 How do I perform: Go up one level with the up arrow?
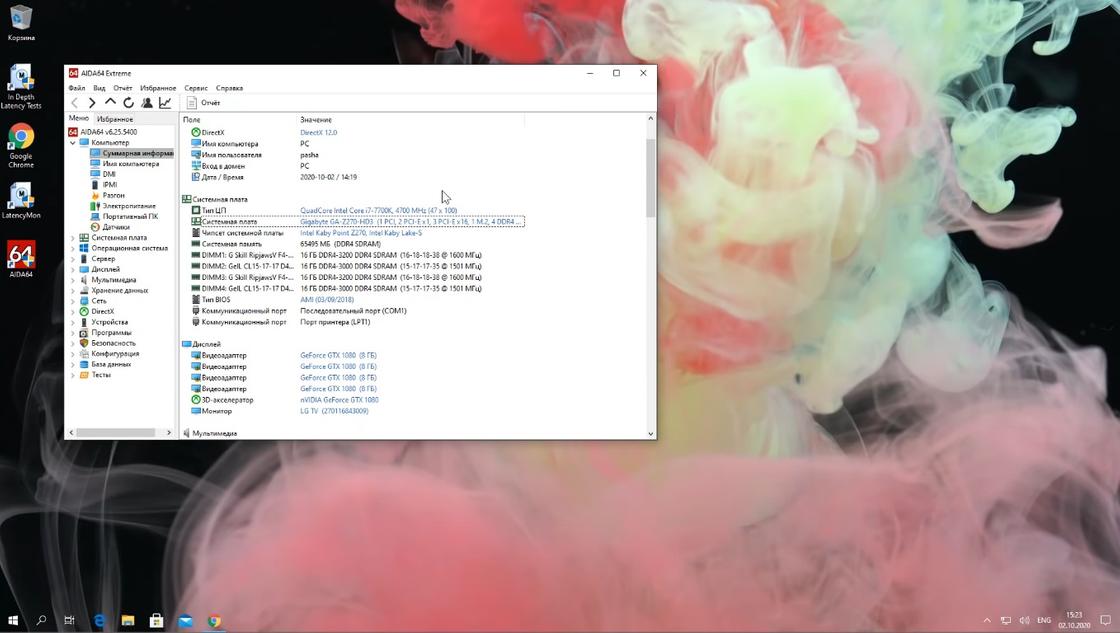point(110,103)
